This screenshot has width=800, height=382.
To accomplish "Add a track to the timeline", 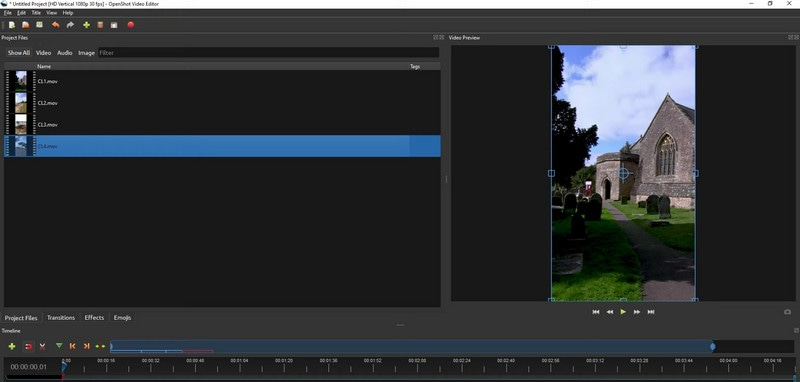I will pyautogui.click(x=12, y=346).
